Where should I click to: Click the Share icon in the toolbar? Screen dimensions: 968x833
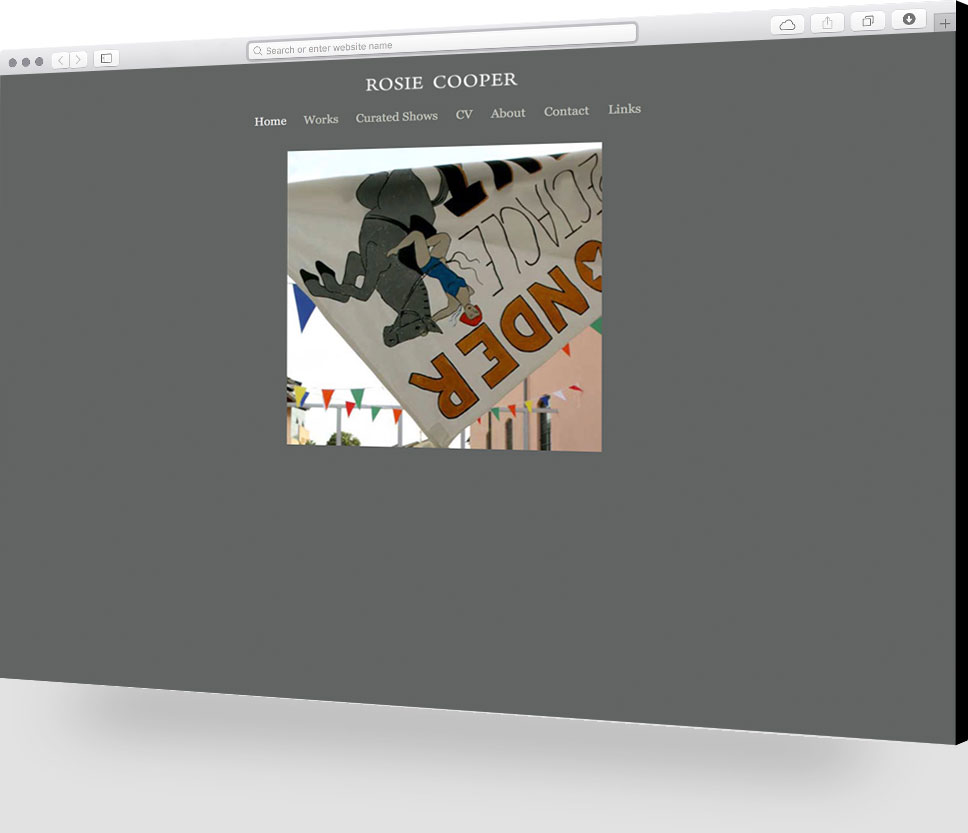coord(827,23)
